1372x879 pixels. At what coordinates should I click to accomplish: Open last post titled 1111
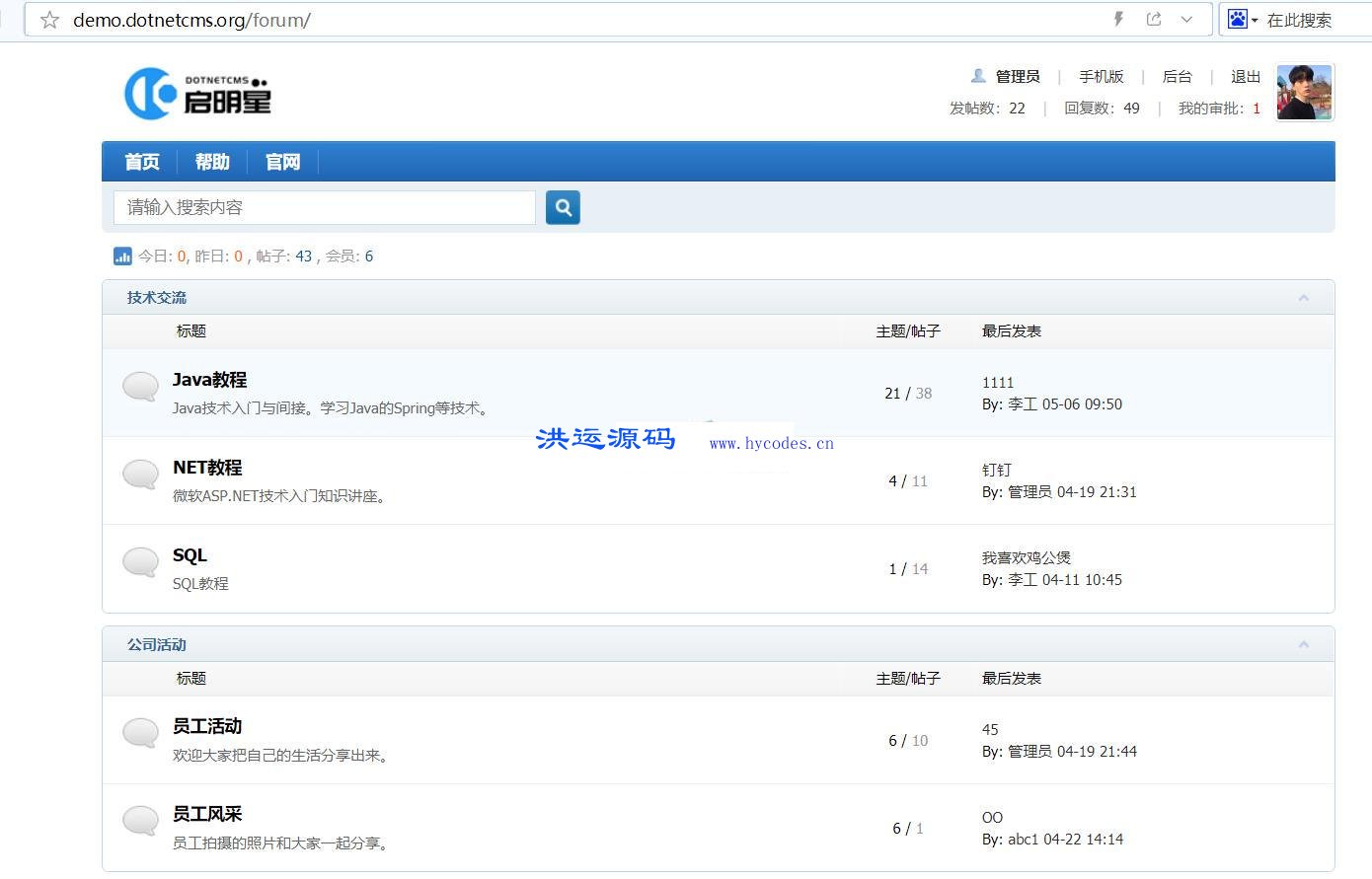[x=998, y=383]
